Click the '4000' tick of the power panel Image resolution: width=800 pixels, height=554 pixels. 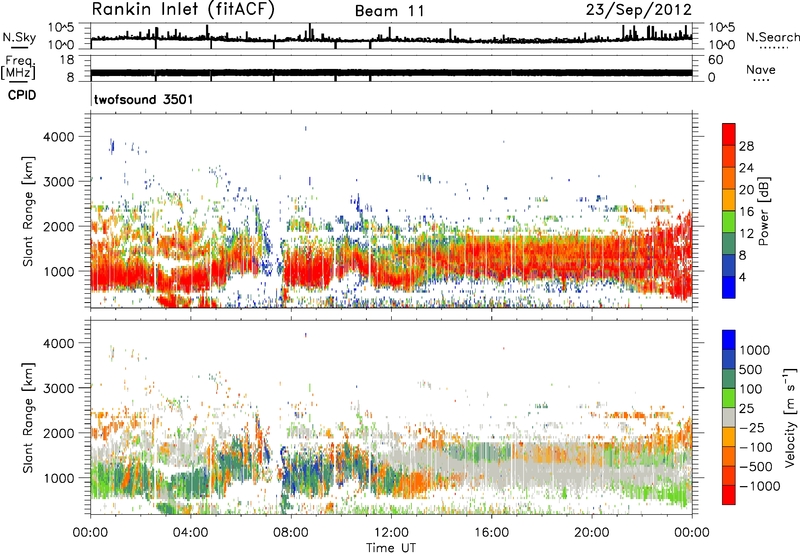(59, 137)
